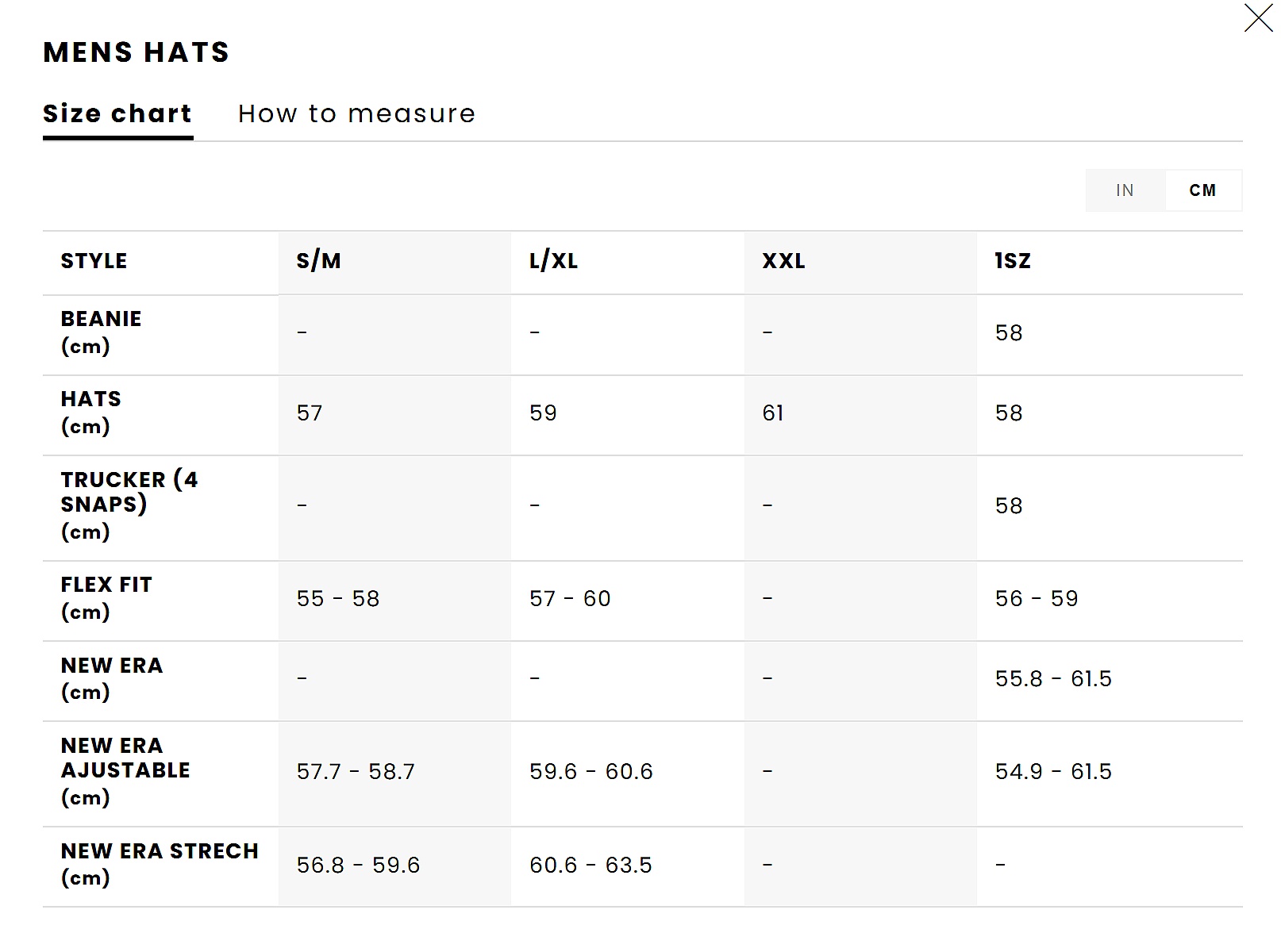
Task: Toggle units to IN
Action: pos(1125,190)
